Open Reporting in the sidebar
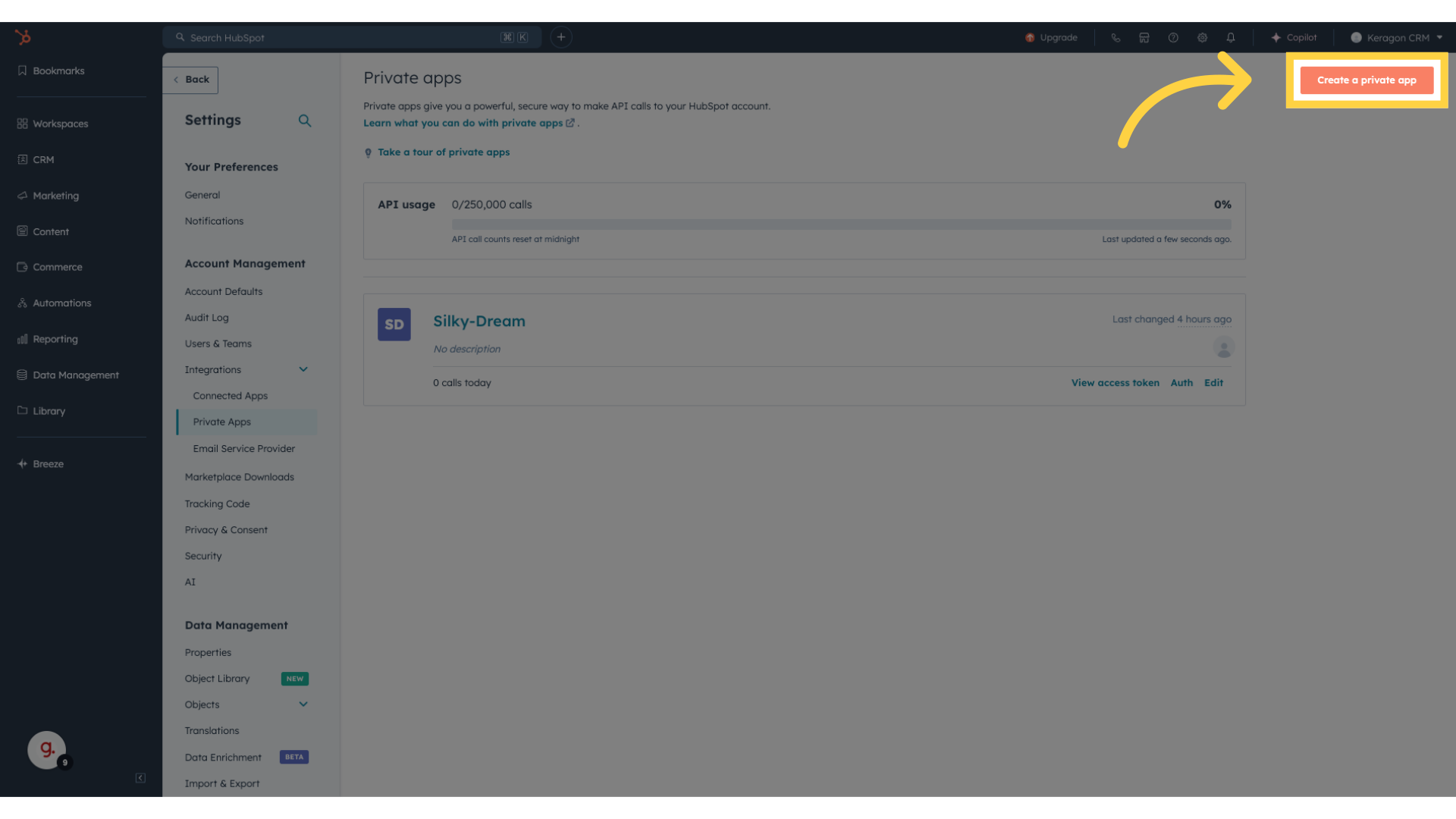 (47, 339)
